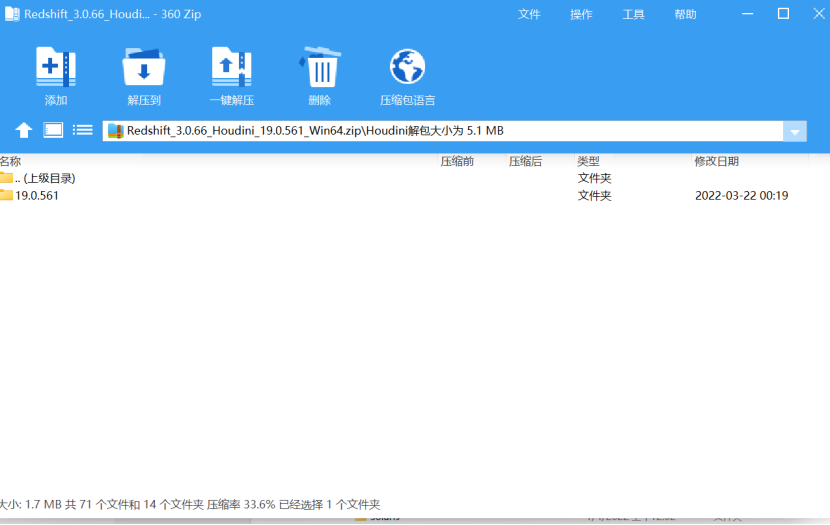Sort by the 修改日期 column header
This screenshot has width=830, height=525.
point(716,161)
